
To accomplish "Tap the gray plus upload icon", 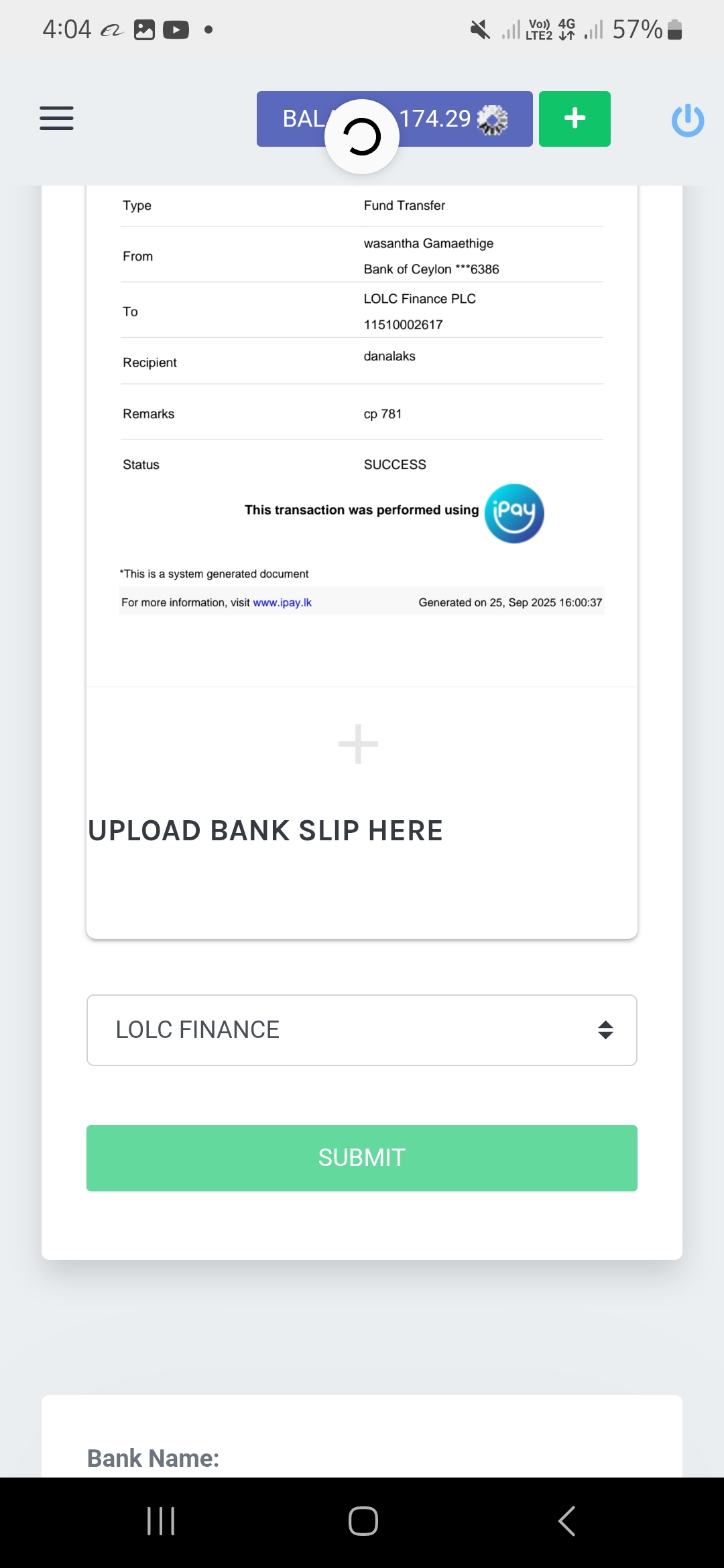I will coord(358,744).
